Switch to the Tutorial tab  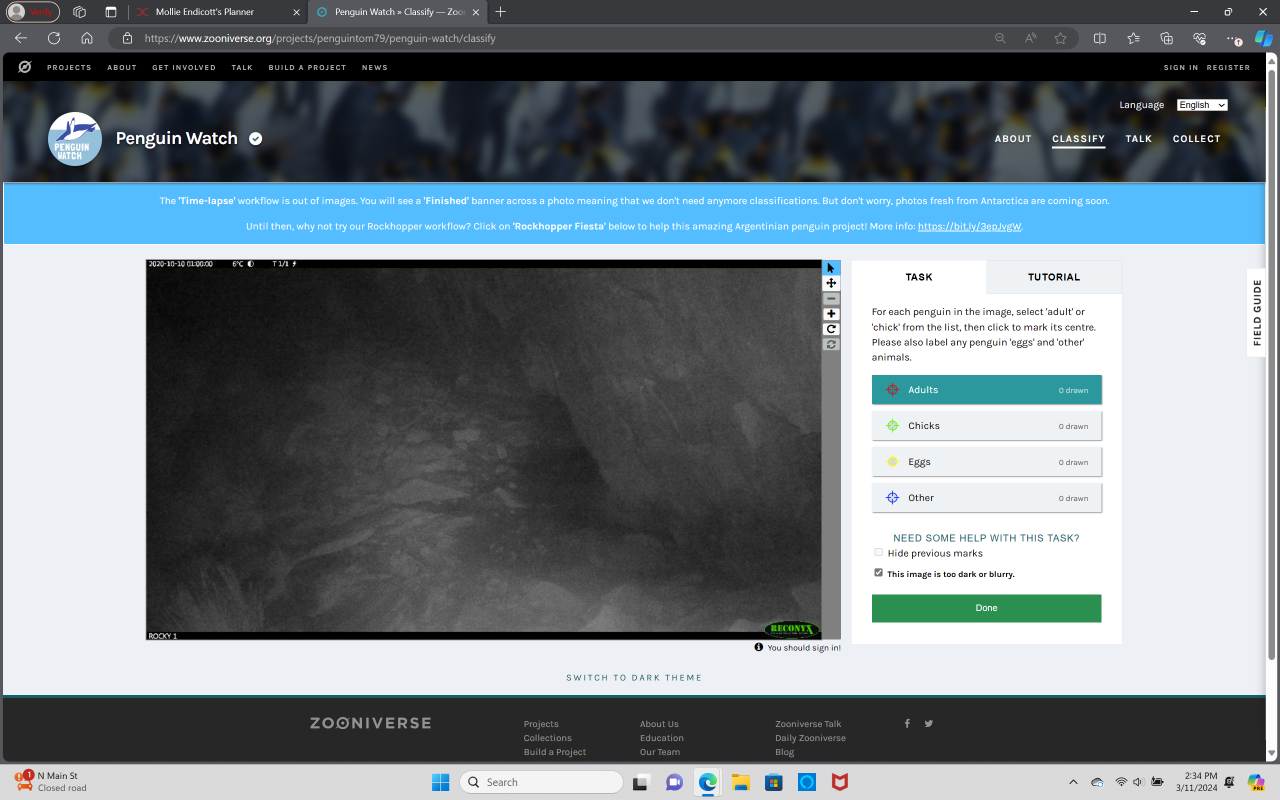click(1053, 277)
